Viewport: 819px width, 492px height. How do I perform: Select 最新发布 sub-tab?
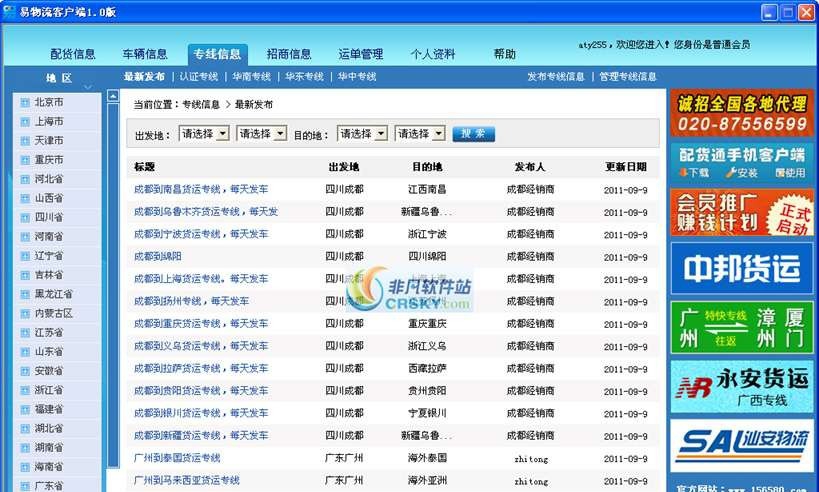pyautogui.click(x=144, y=76)
